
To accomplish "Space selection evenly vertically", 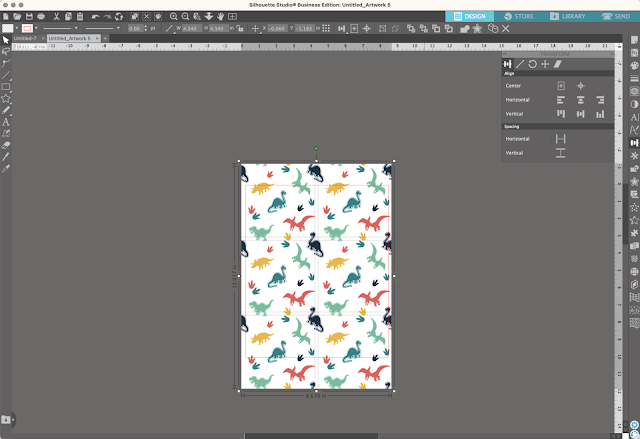I will (560, 153).
